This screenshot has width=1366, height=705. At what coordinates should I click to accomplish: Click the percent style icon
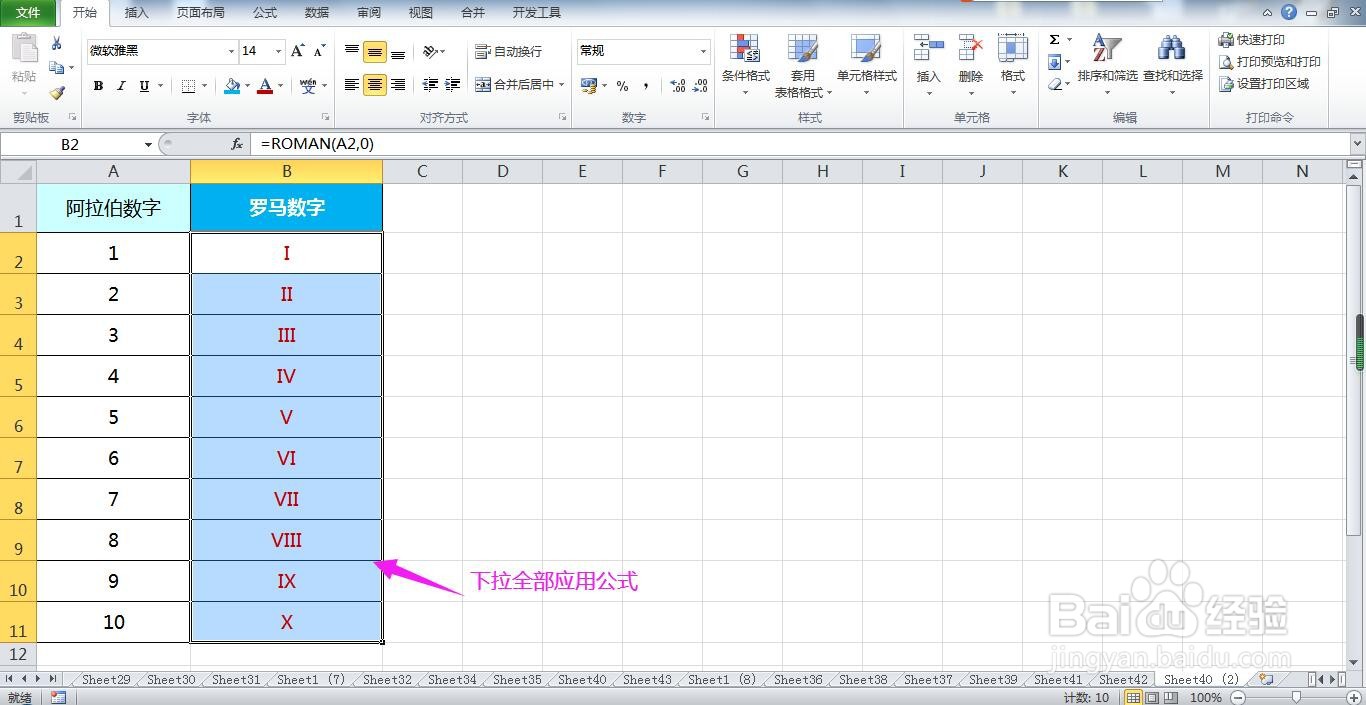[x=620, y=86]
